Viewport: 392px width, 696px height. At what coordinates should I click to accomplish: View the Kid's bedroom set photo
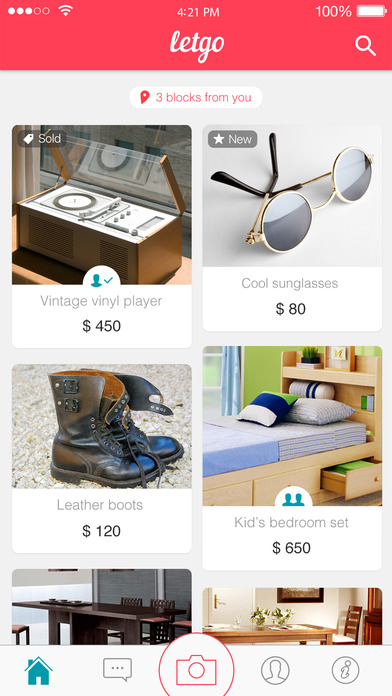(292, 426)
